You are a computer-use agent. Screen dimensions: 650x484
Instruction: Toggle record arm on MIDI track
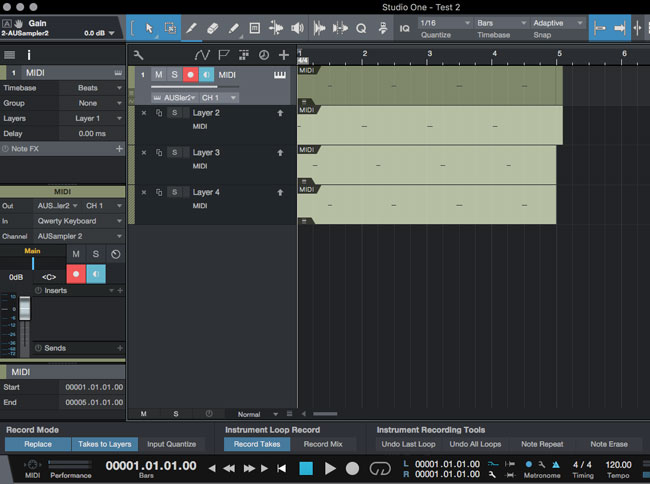pos(190,75)
